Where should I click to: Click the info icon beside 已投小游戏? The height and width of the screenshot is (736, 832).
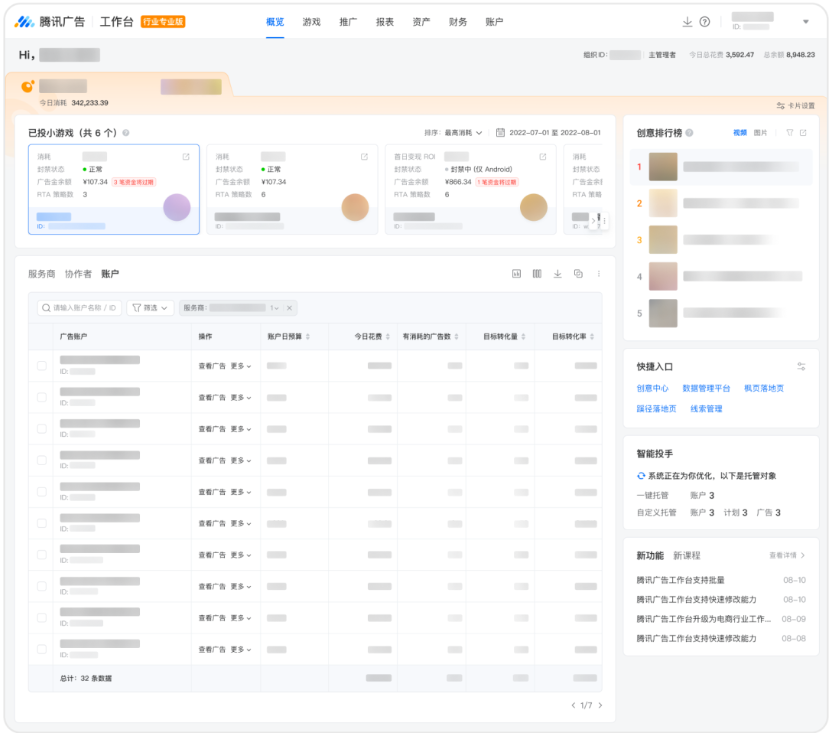coord(126,133)
